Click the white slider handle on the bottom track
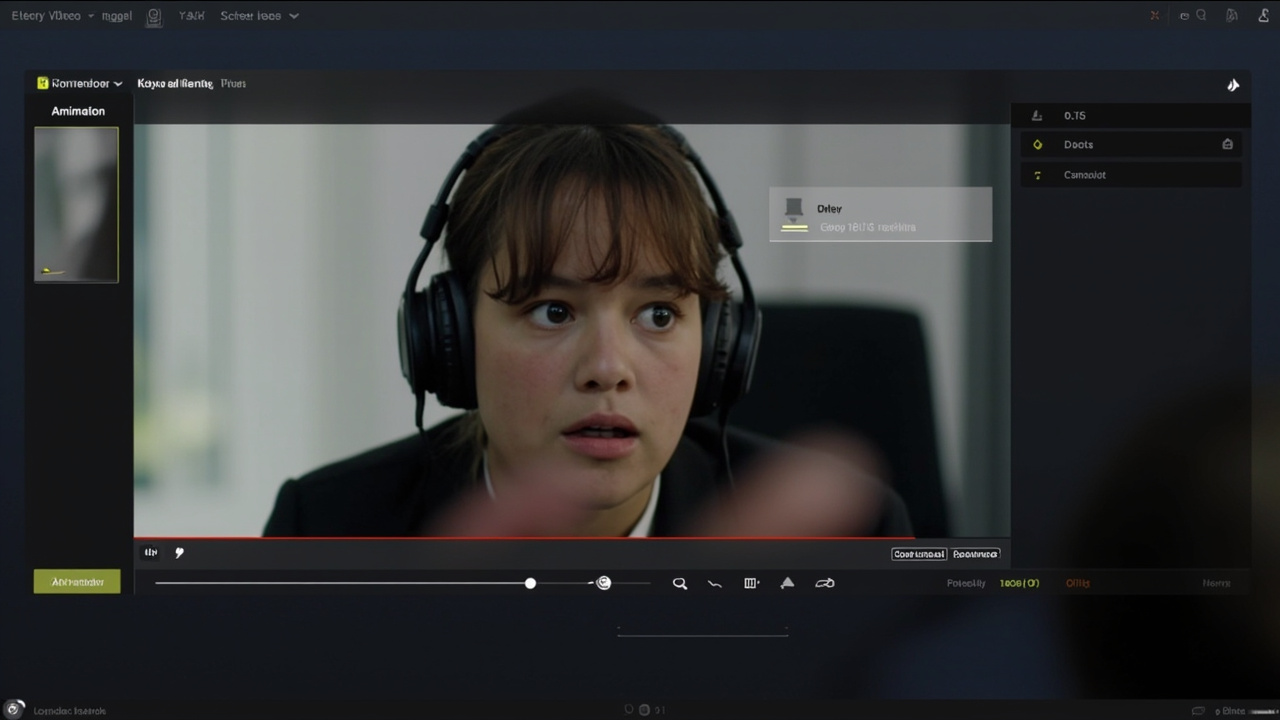 point(530,583)
